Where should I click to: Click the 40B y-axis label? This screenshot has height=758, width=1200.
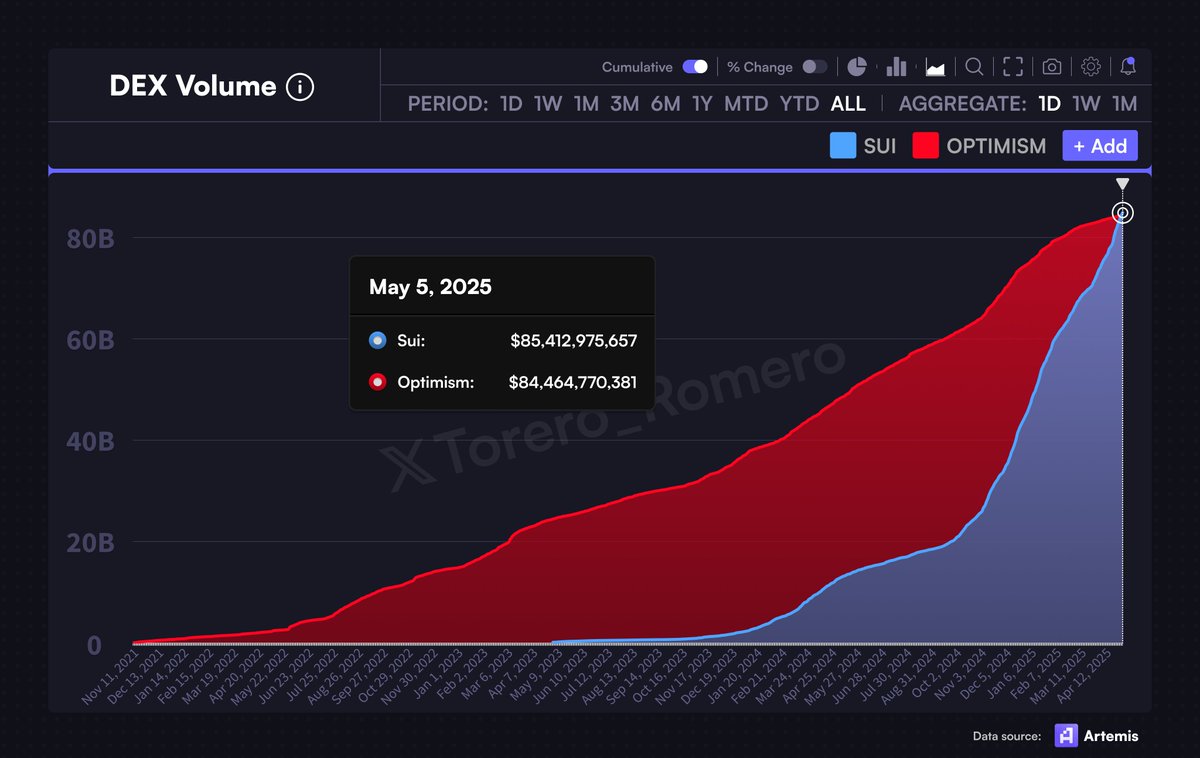tap(91, 442)
